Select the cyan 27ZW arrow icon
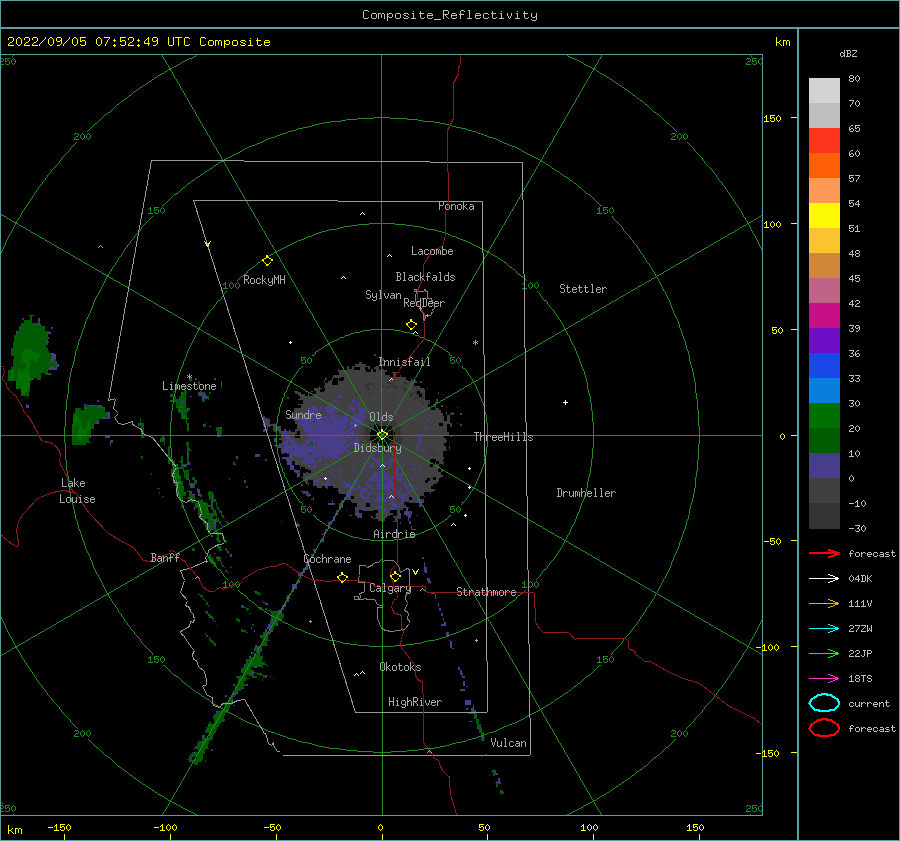The height and width of the screenshot is (841, 900). point(824,628)
